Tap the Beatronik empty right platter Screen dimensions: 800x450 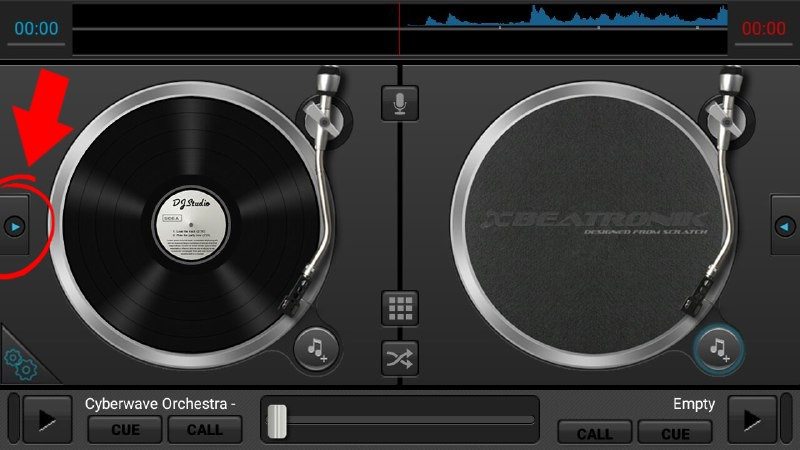(593, 225)
